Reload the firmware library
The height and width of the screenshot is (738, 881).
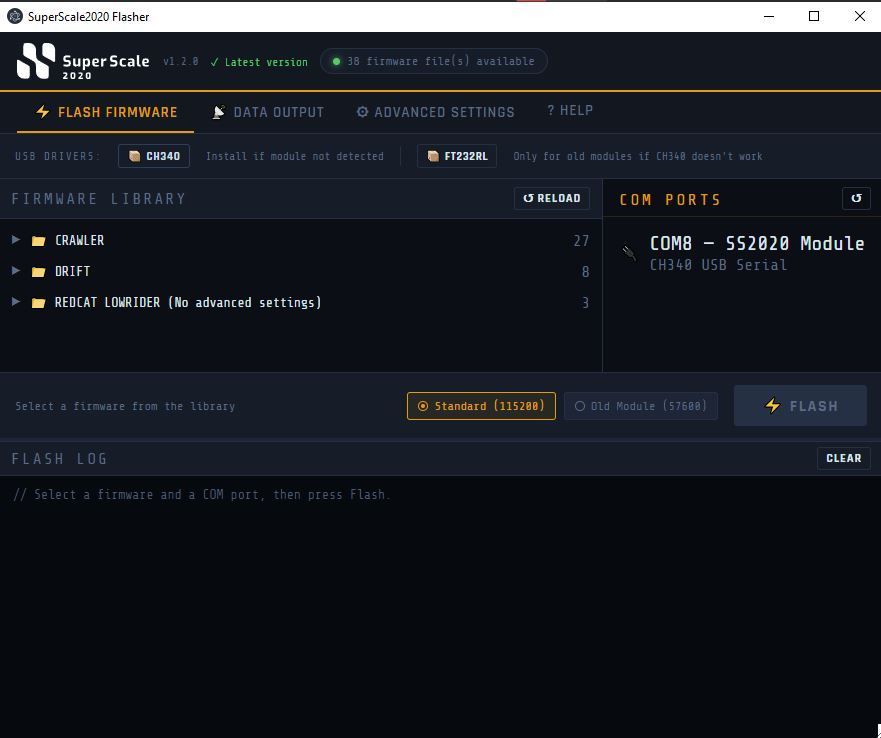click(x=552, y=198)
